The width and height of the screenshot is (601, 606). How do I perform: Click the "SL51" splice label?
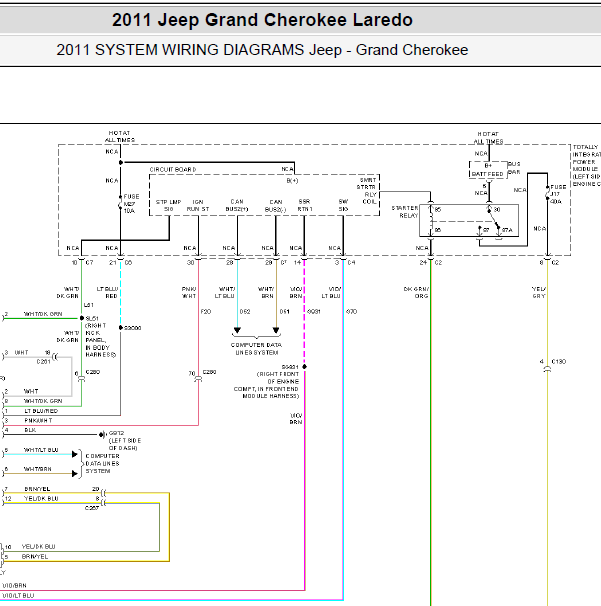pyautogui.click(x=92, y=318)
